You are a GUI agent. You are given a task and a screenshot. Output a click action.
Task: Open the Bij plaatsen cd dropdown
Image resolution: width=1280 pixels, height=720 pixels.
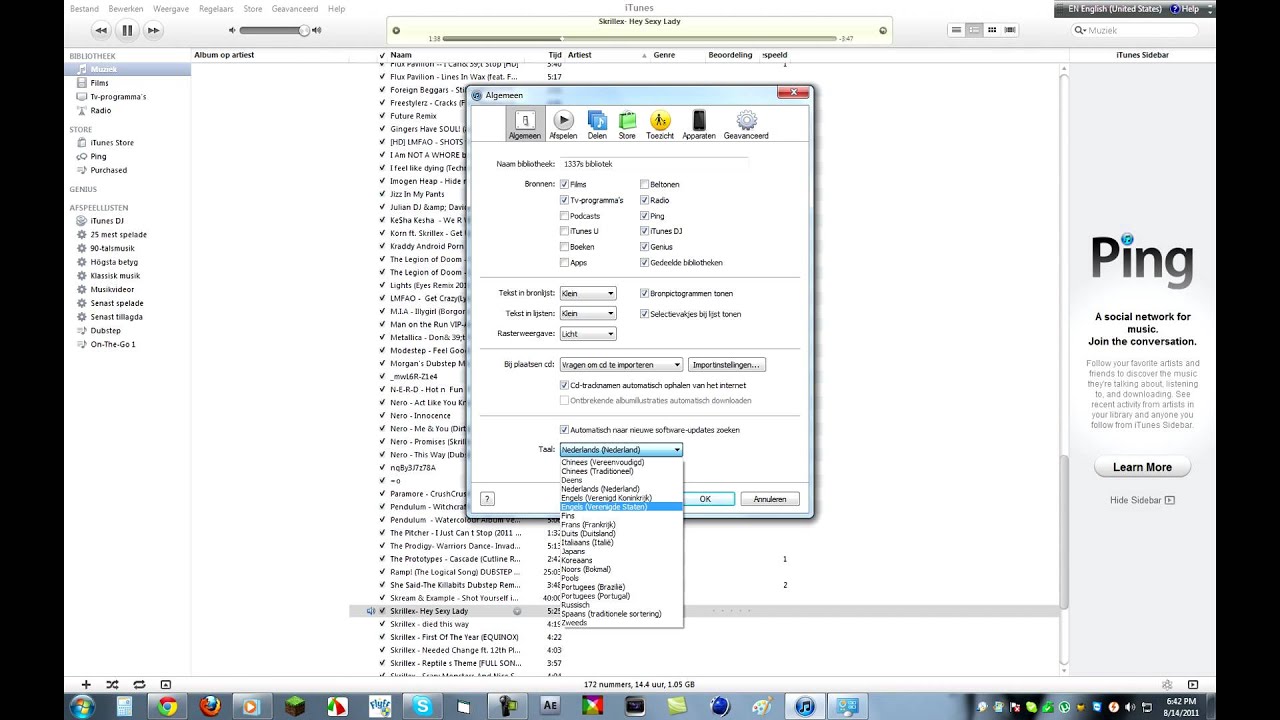pos(621,365)
